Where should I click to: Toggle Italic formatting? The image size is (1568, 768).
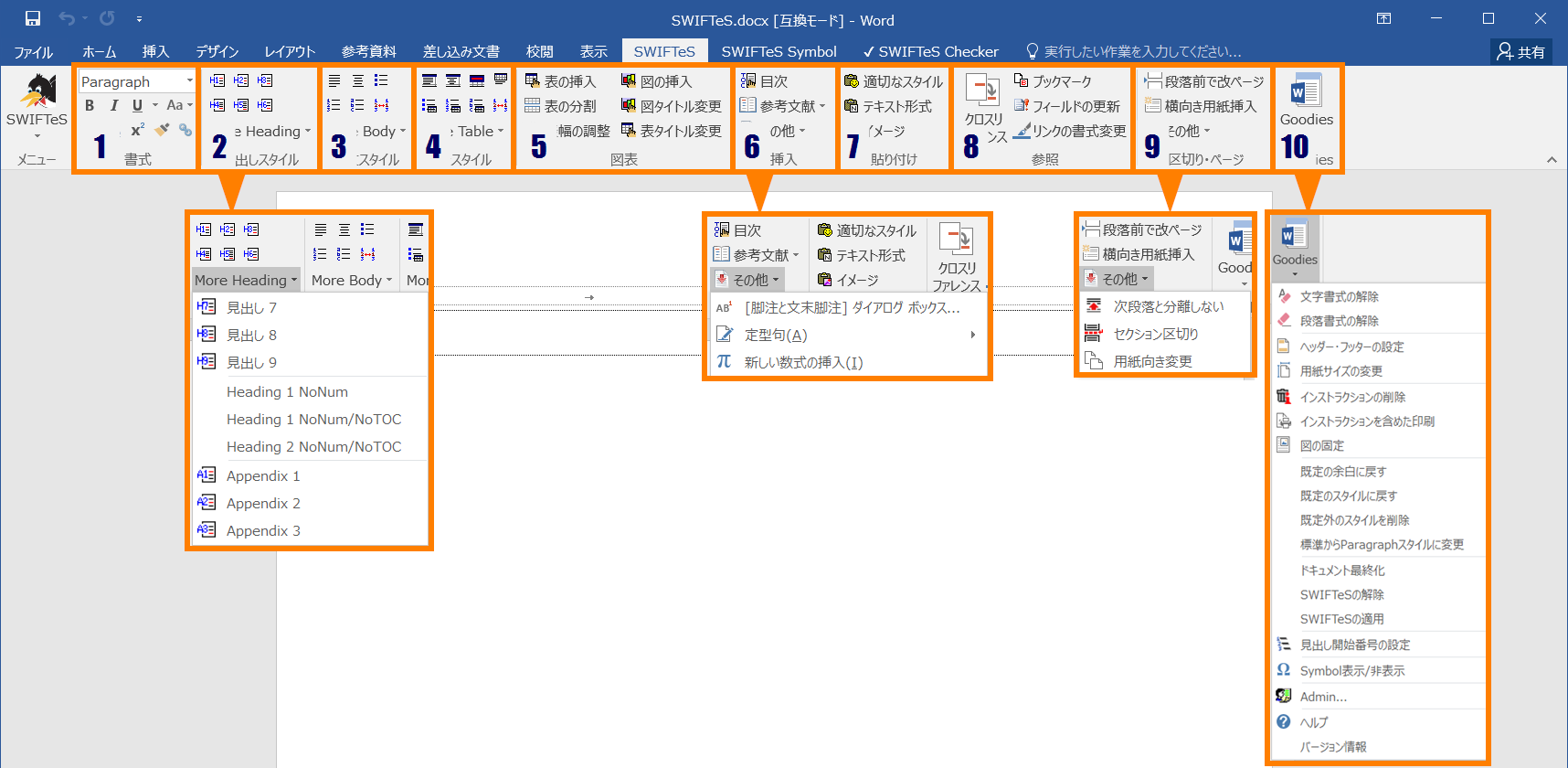pos(113,105)
